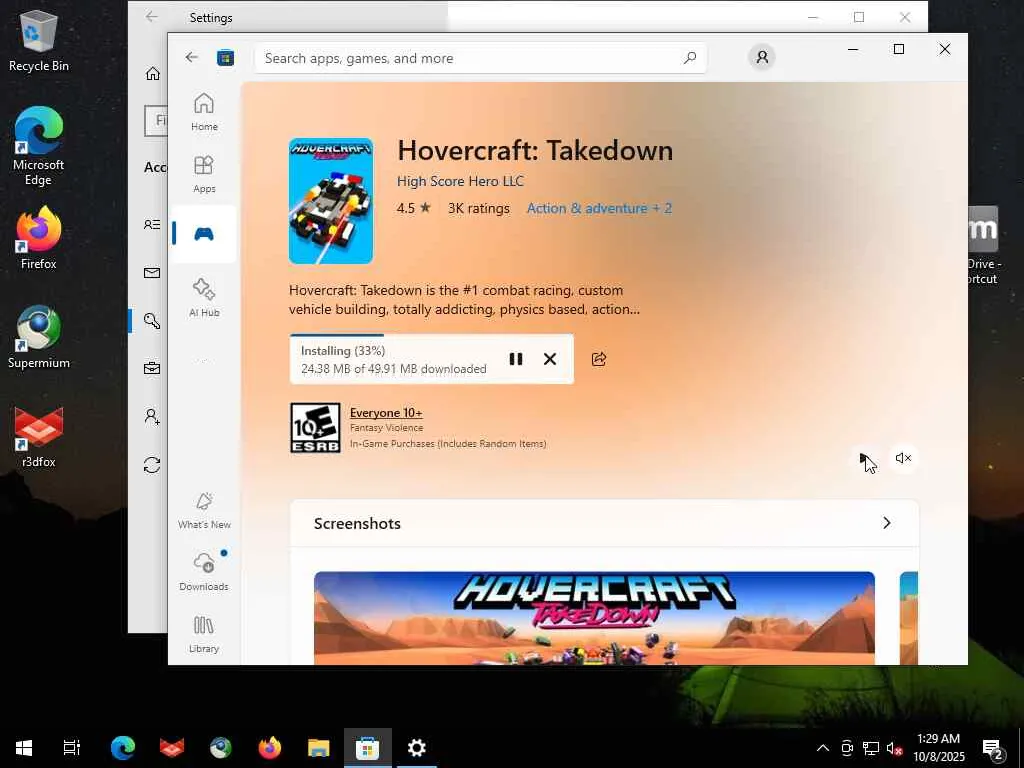This screenshot has width=1024, height=768.
Task: Cancel the installation with X button
Action: click(x=550, y=359)
